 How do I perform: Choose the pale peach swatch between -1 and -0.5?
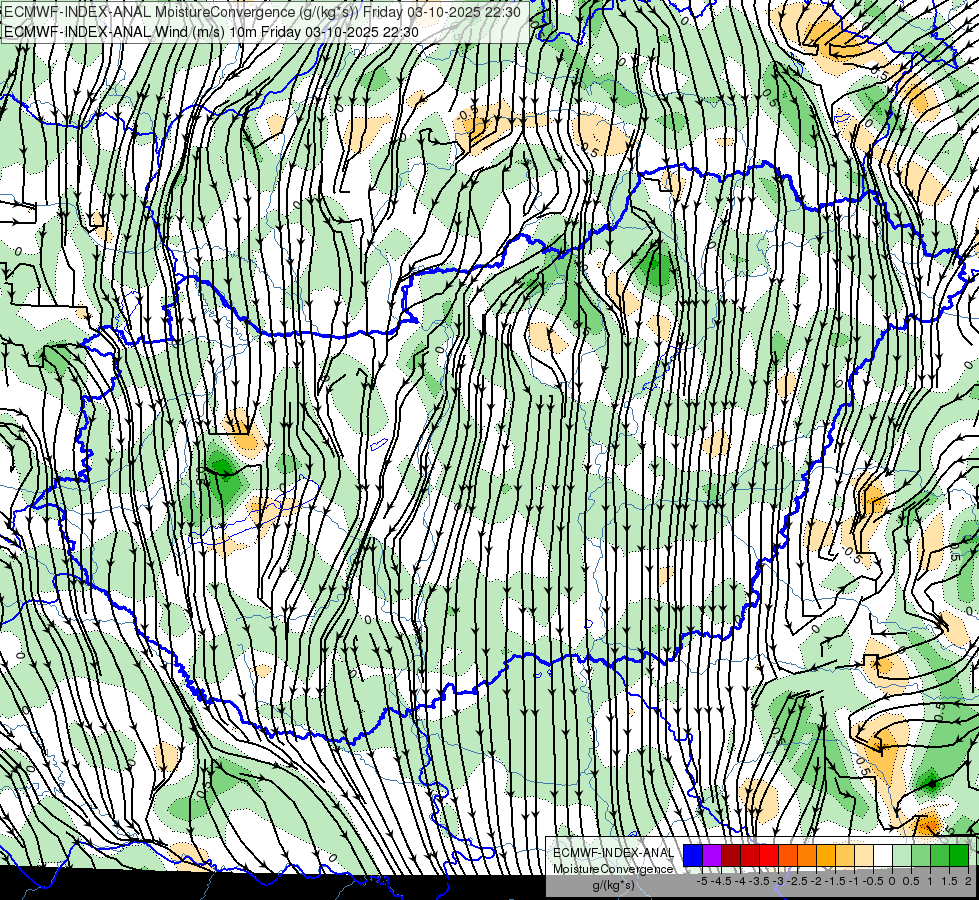click(x=864, y=856)
